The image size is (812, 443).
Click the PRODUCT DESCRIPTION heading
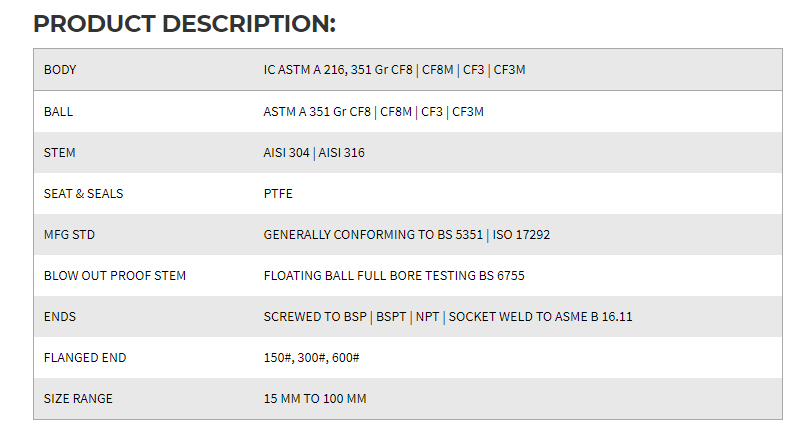click(184, 24)
